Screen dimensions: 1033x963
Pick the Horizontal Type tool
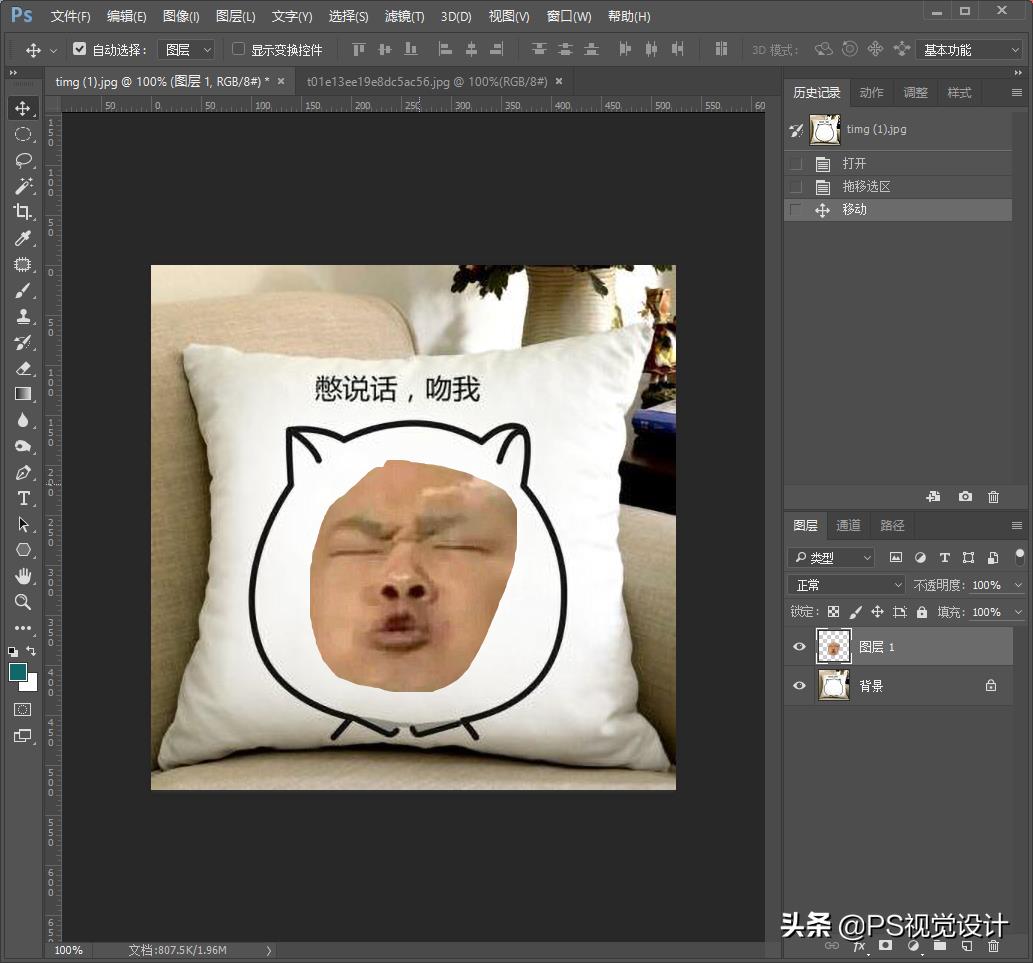[x=23, y=498]
